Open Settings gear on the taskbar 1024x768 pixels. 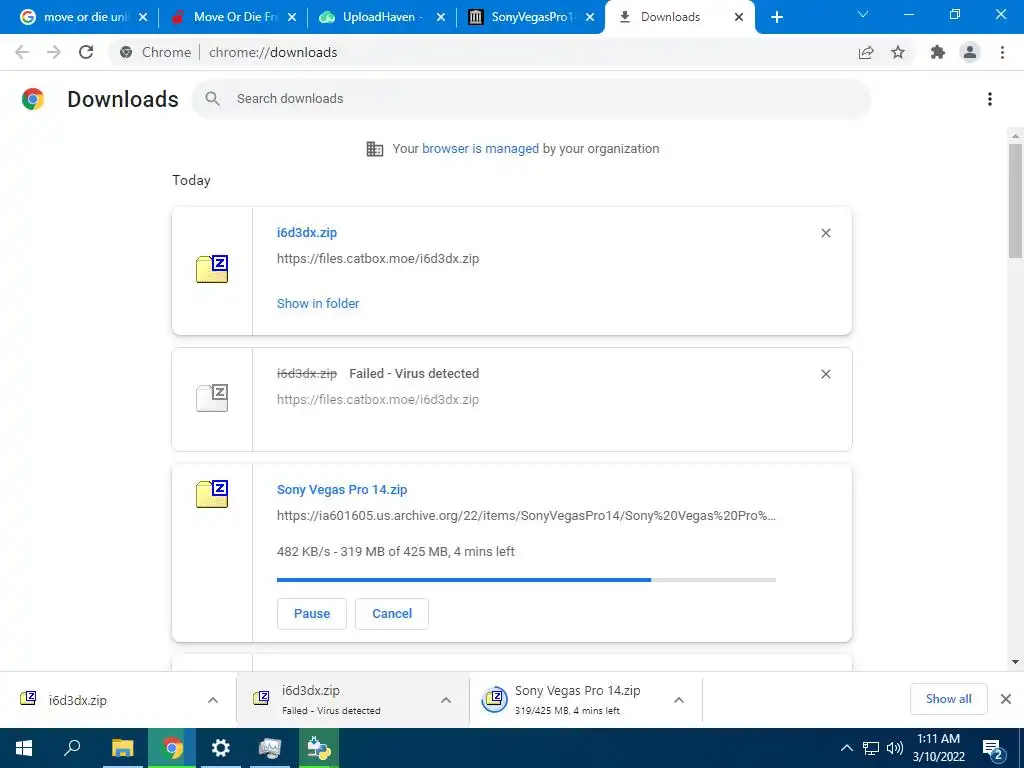[221, 748]
